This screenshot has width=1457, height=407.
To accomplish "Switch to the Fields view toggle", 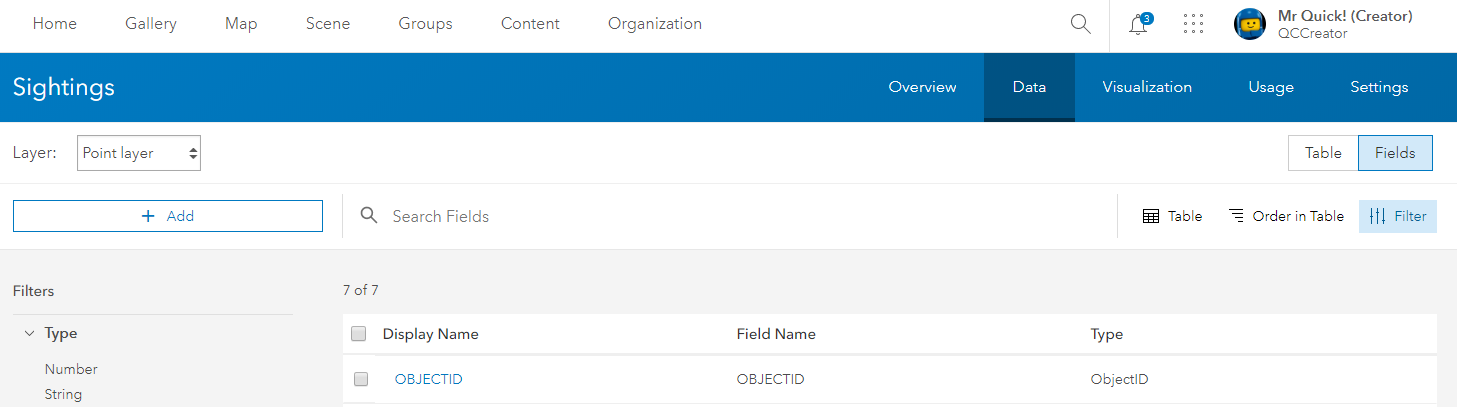I will click(x=1394, y=153).
